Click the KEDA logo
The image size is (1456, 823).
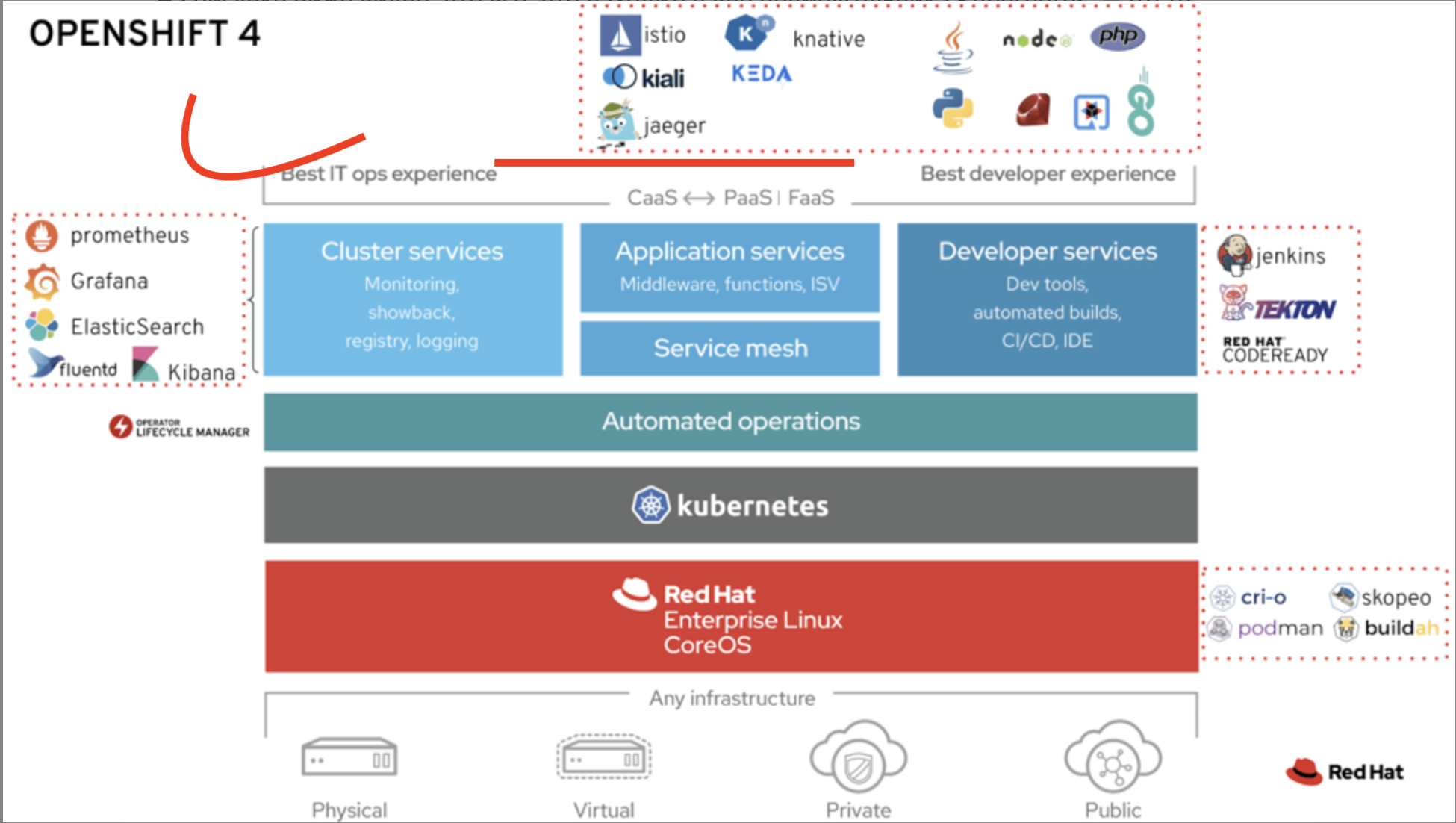tap(762, 74)
